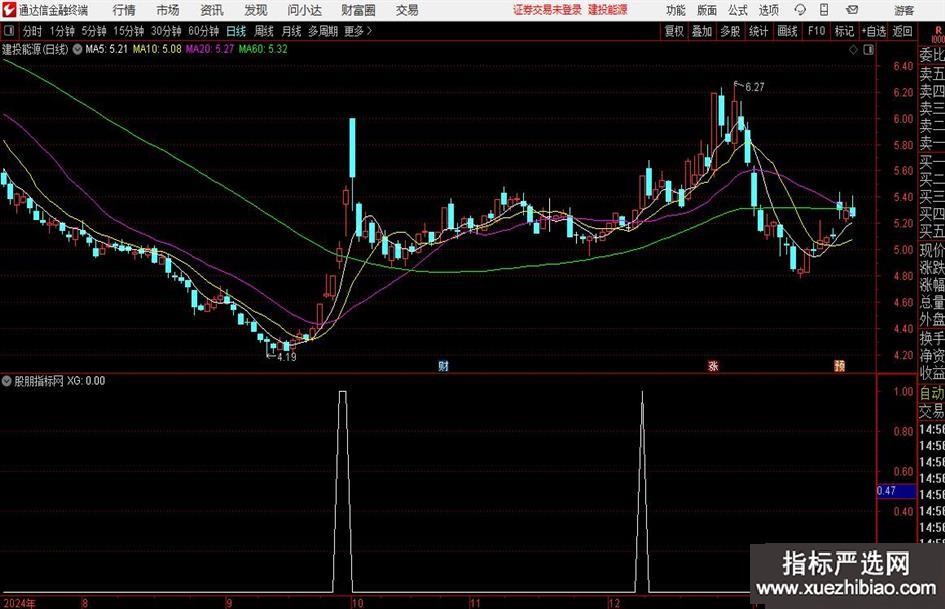Click the 返回 back button

pos(903,31)
